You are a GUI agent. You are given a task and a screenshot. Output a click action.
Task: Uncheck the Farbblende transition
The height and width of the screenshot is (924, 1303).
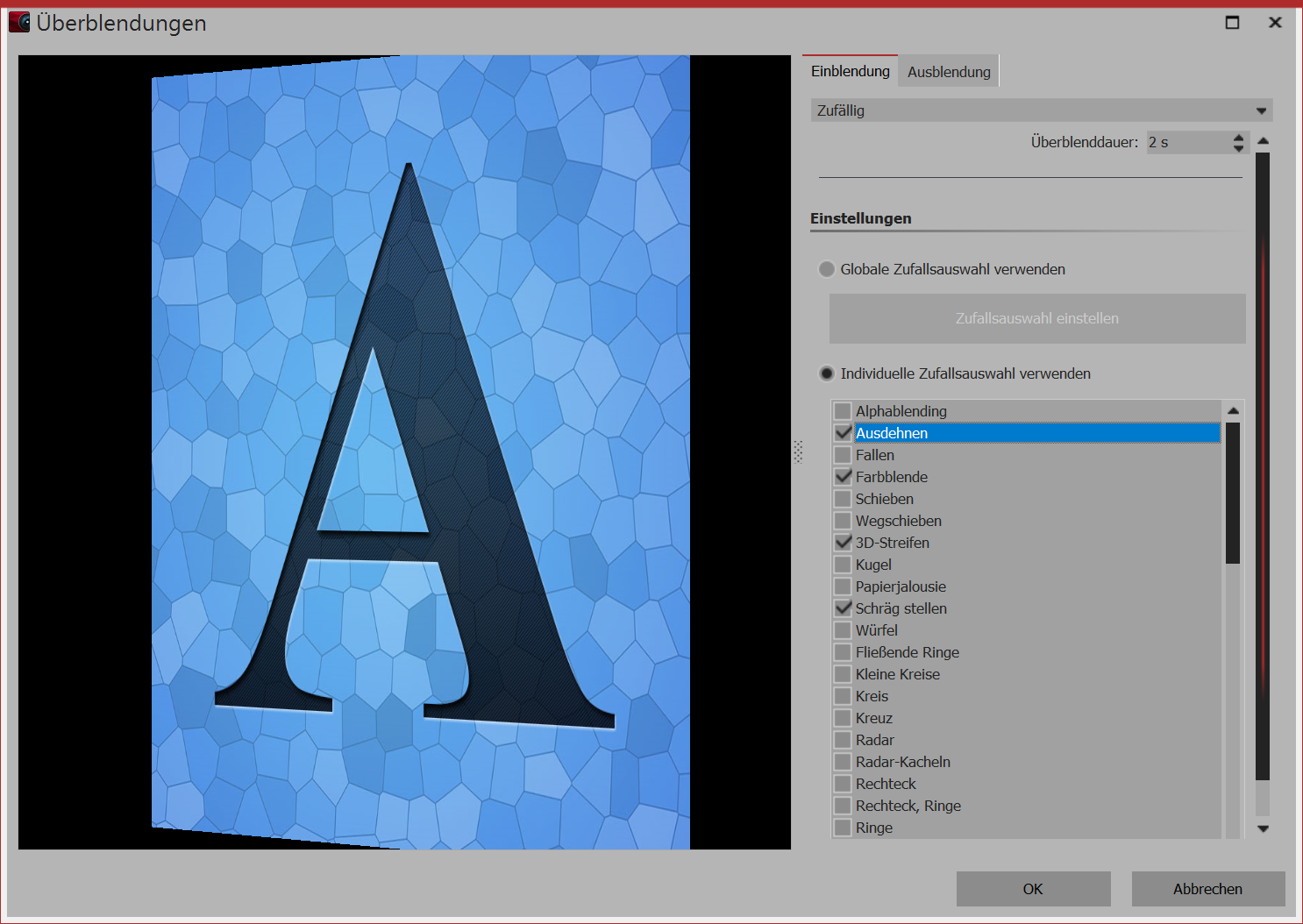tap(843, 477)
